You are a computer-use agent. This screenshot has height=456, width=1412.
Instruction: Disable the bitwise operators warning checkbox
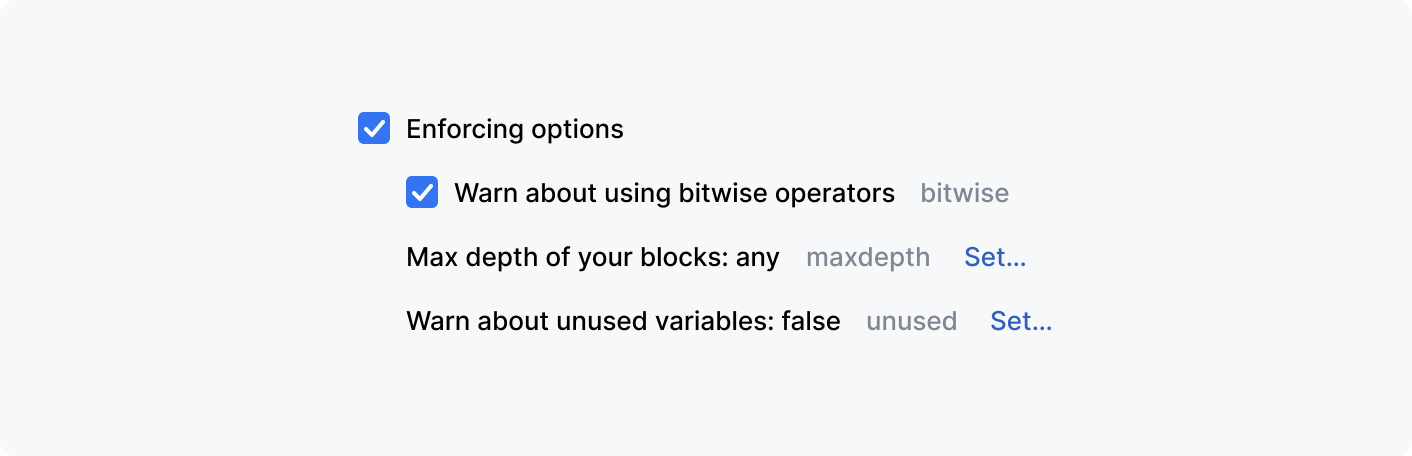422,193
